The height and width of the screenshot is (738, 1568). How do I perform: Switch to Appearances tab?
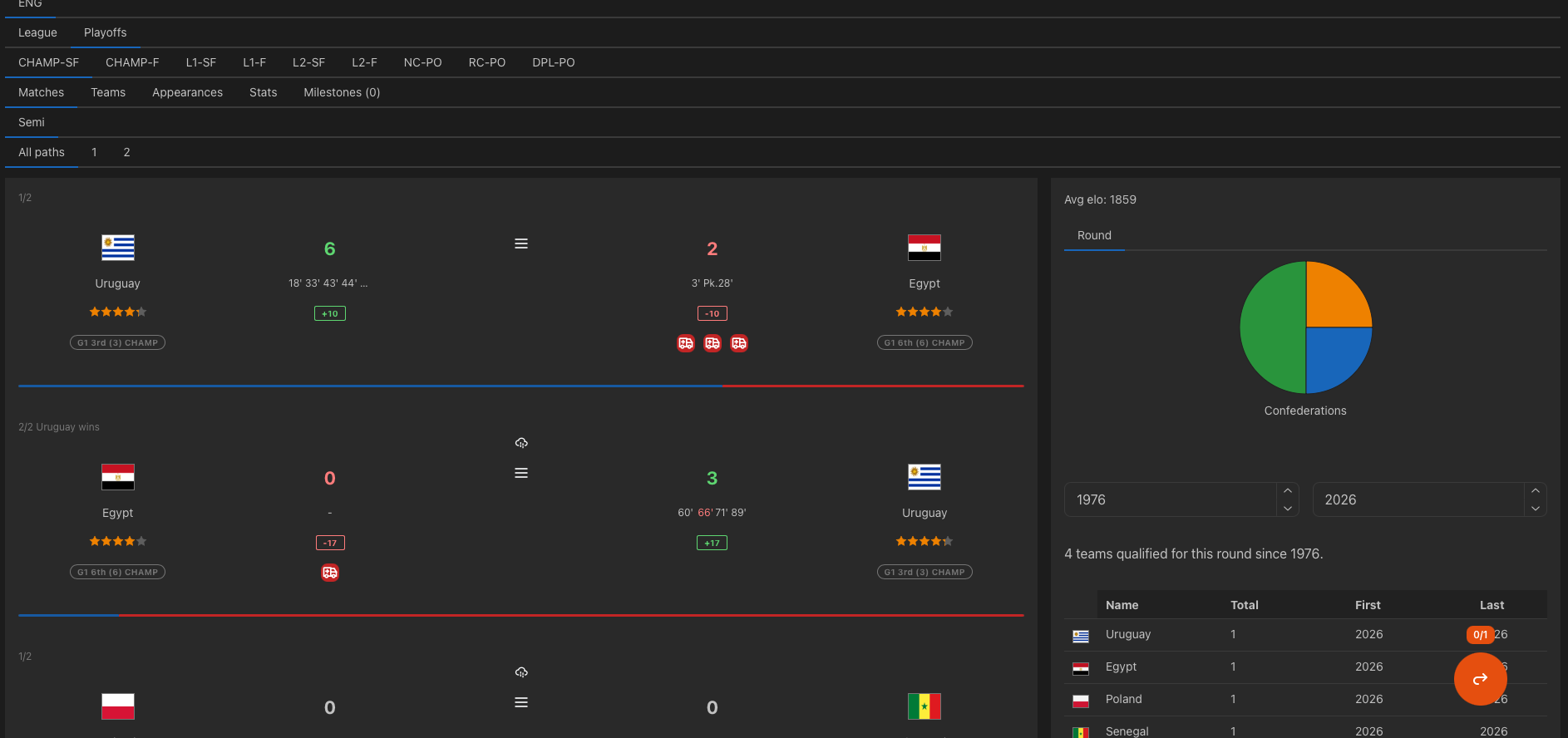coord(187,92)
